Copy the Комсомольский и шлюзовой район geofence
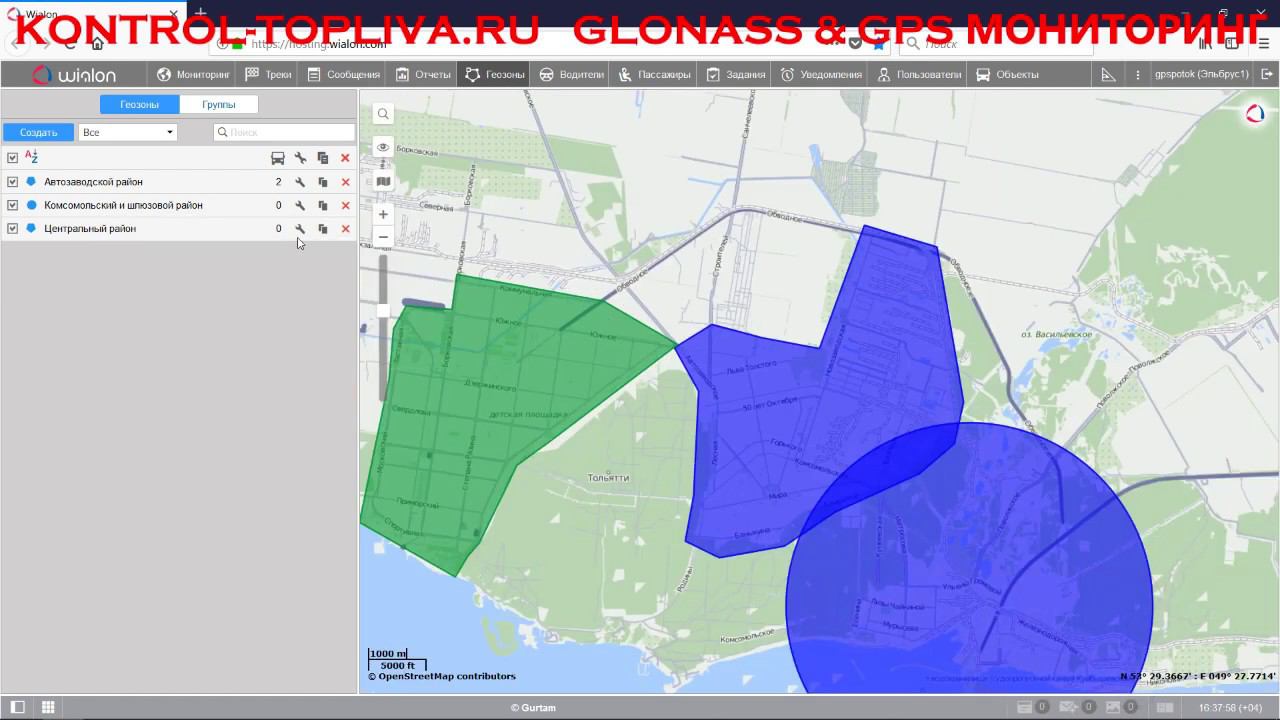The height and width of the screenshot is (720, 1280). [x=323, y=205]
